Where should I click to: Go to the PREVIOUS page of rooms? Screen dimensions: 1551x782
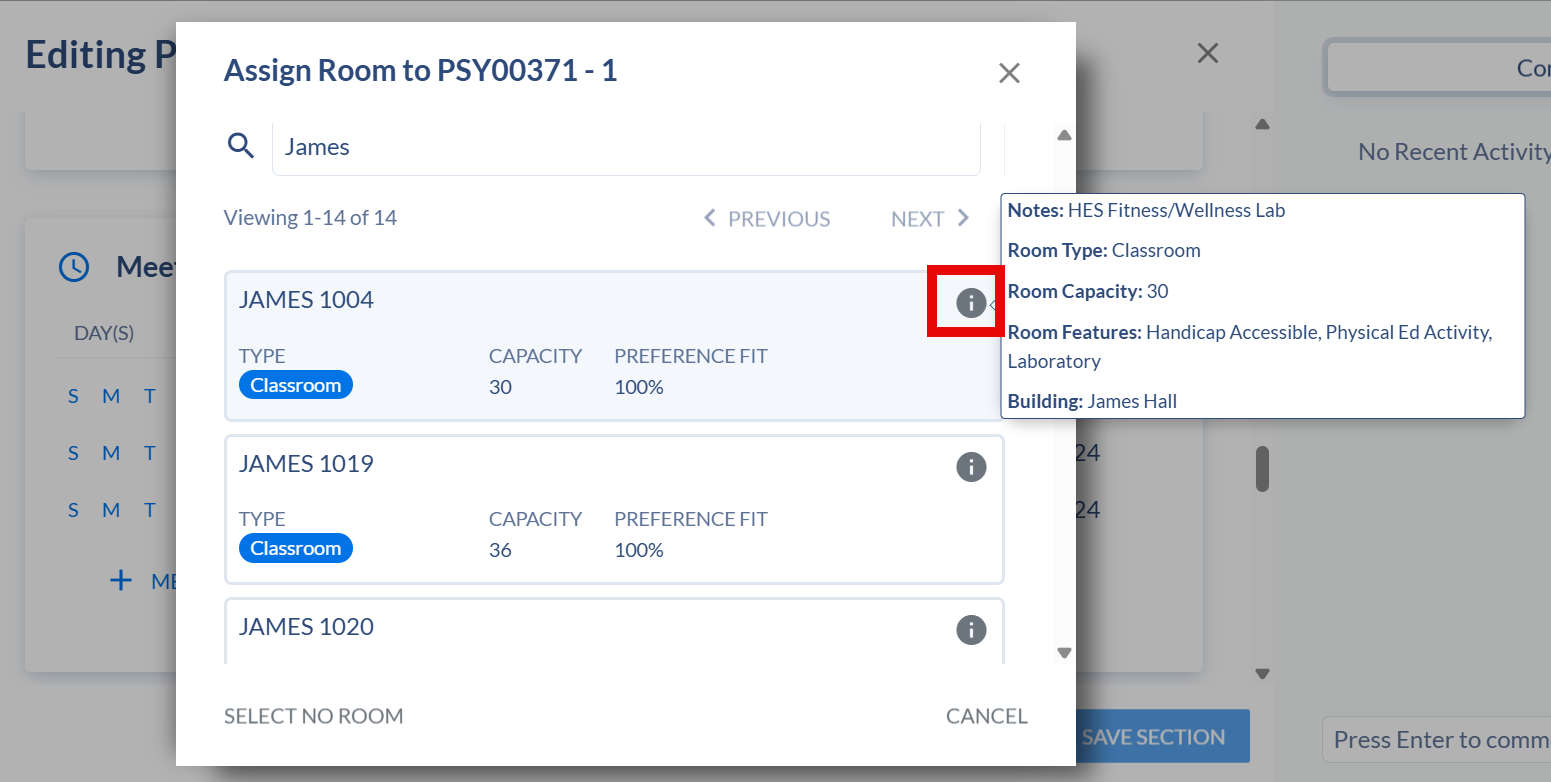(767, 218)
